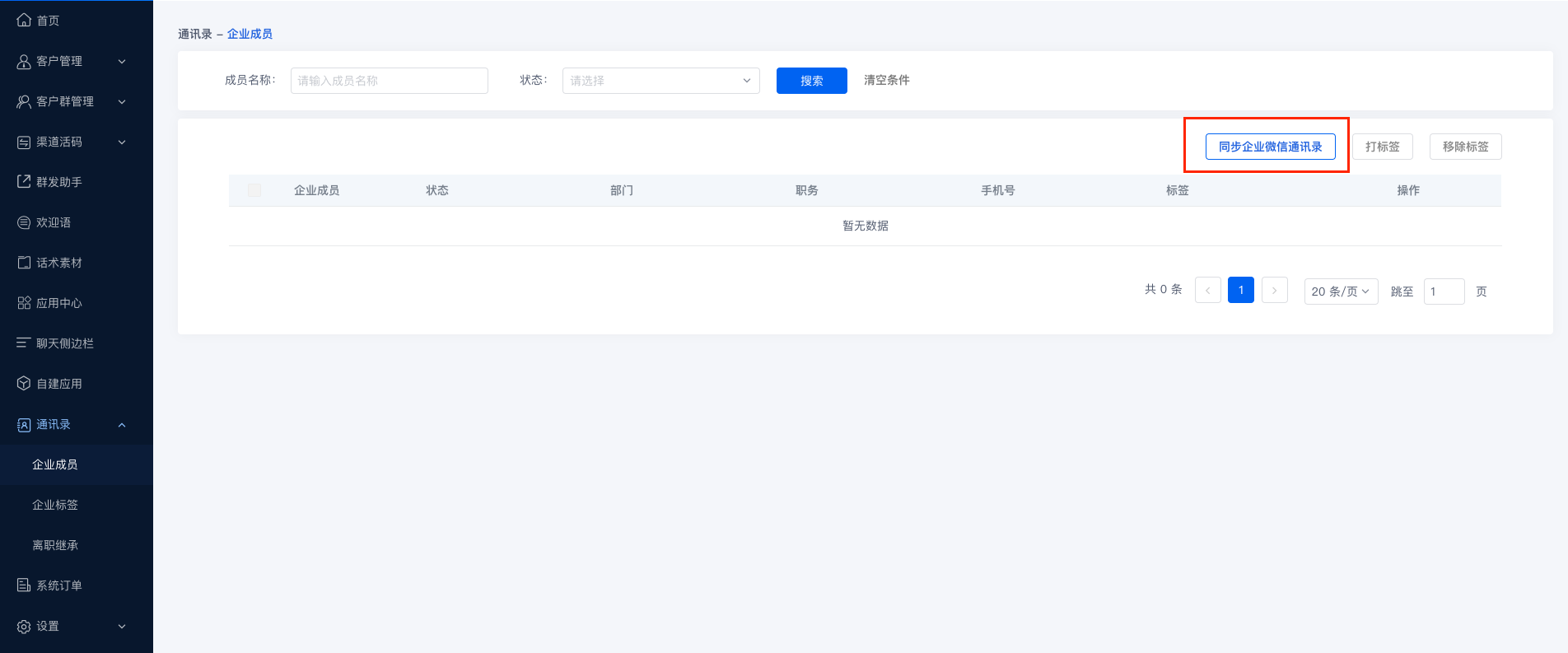Focus the 跳至 page number input
The height and width of the screenshot is (653, 1568).
tap(1444, 292)
